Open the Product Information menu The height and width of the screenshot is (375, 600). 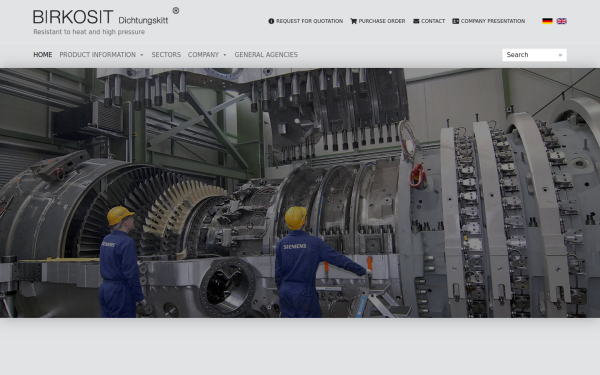98,55
